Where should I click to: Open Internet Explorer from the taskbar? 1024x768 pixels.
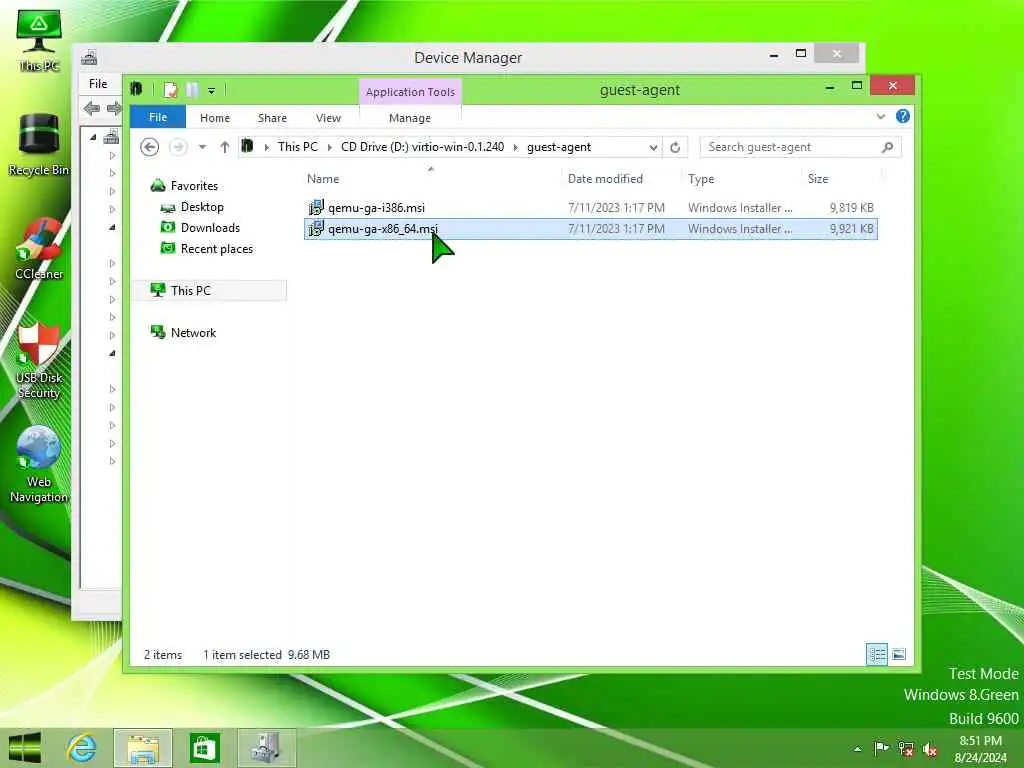point(81,748)
